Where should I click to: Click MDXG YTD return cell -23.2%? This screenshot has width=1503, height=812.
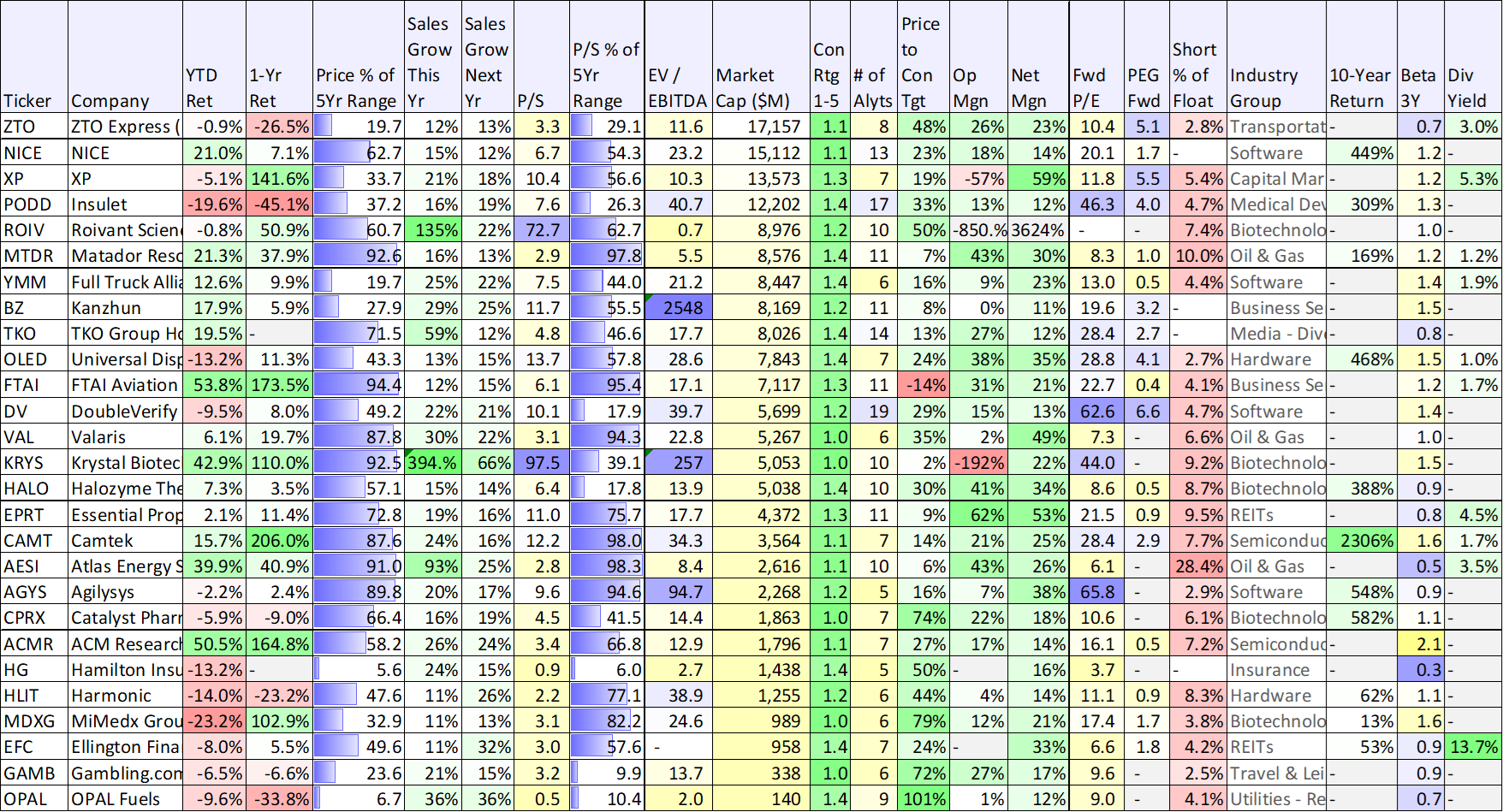214,721
